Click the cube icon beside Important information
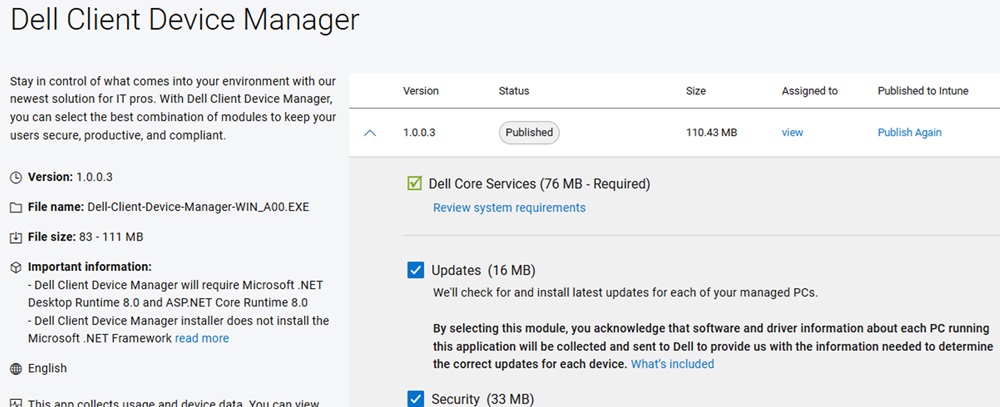 coord(15,267)
